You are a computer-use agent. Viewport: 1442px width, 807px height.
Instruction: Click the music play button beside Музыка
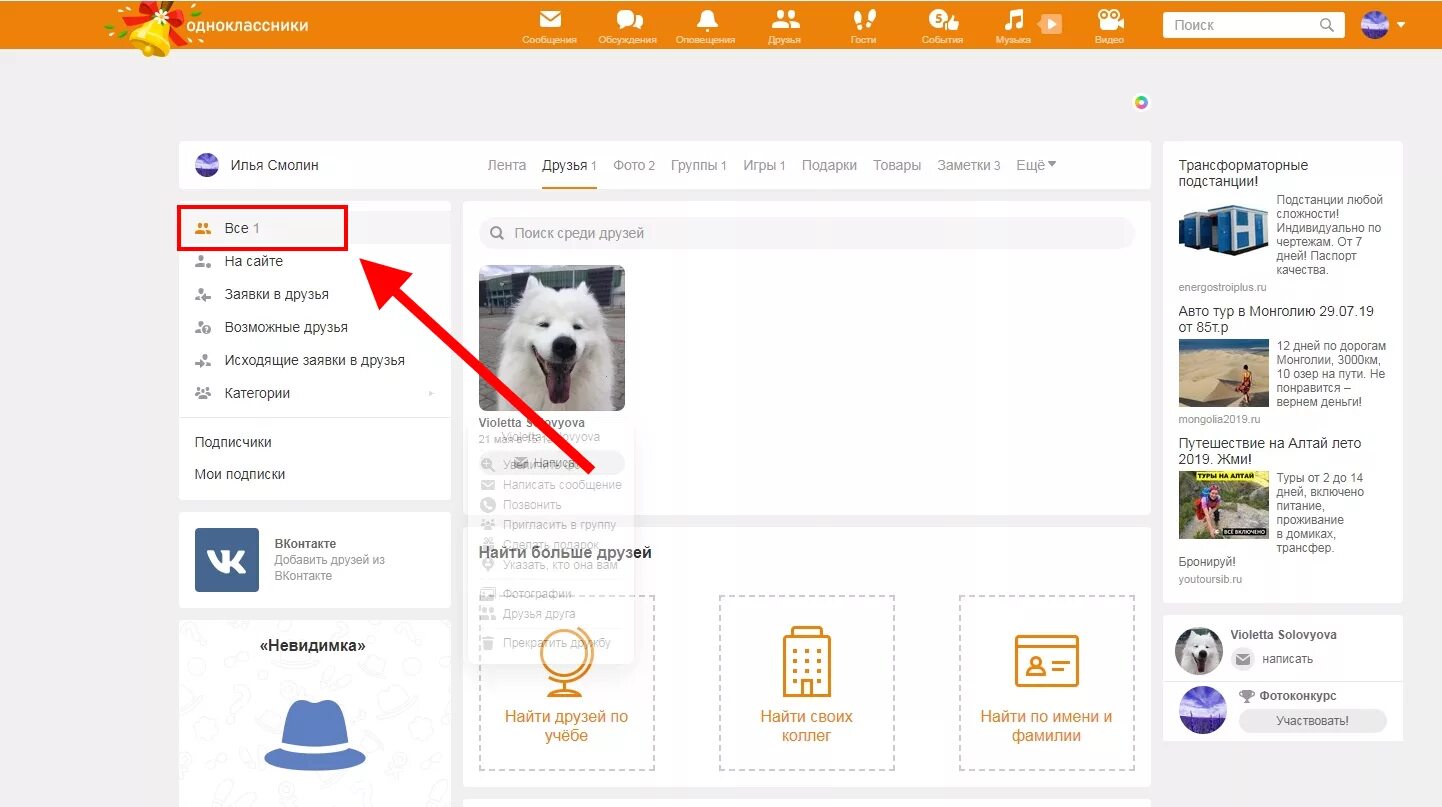click(x=1050, y=24)
